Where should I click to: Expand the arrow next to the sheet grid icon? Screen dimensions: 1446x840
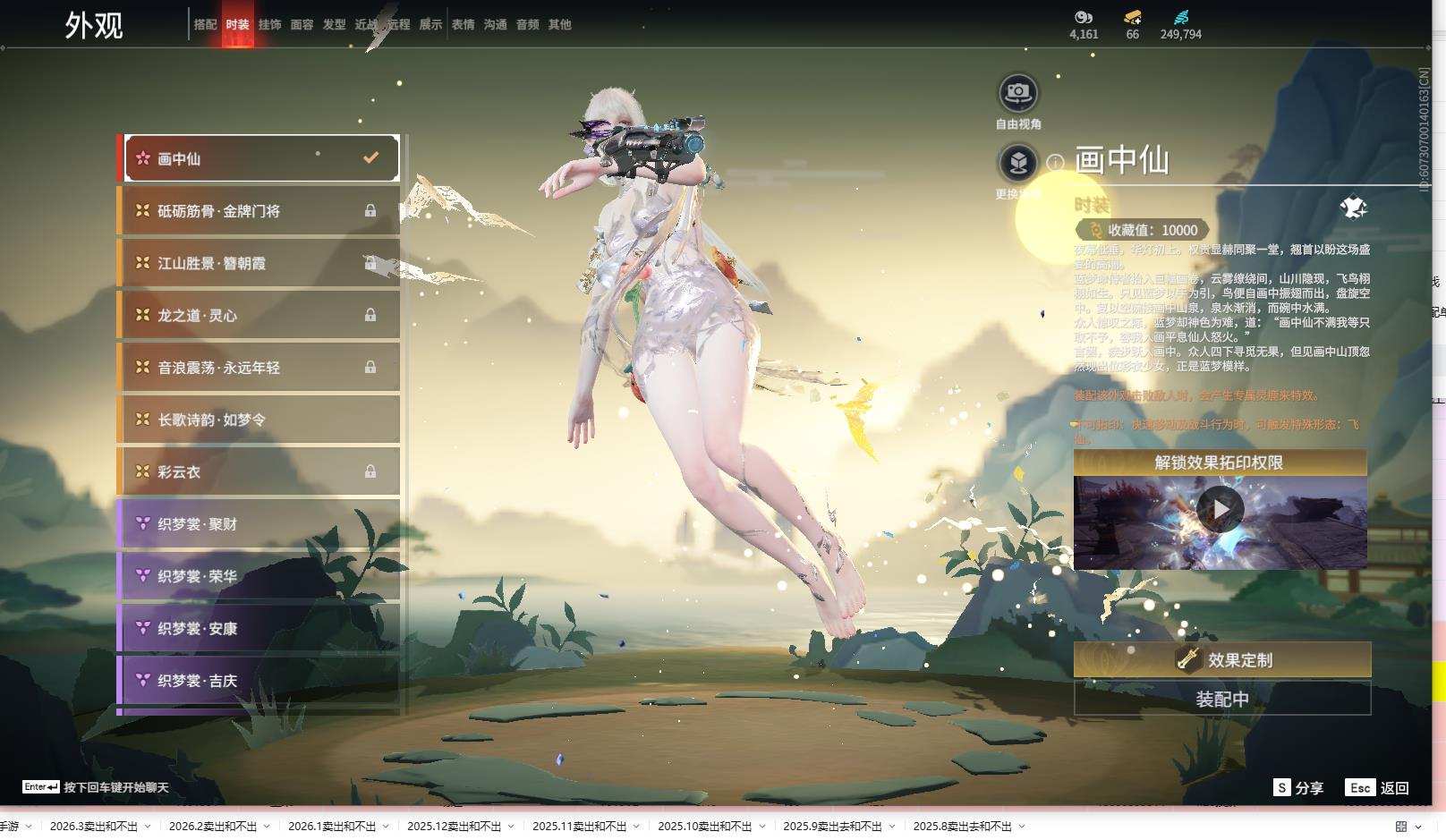1418,827
